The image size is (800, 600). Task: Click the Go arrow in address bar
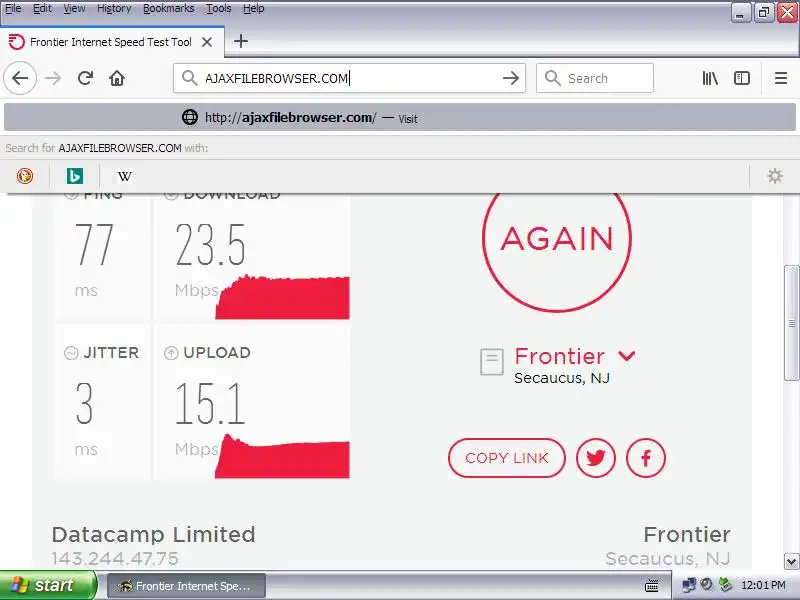(510, 78)
